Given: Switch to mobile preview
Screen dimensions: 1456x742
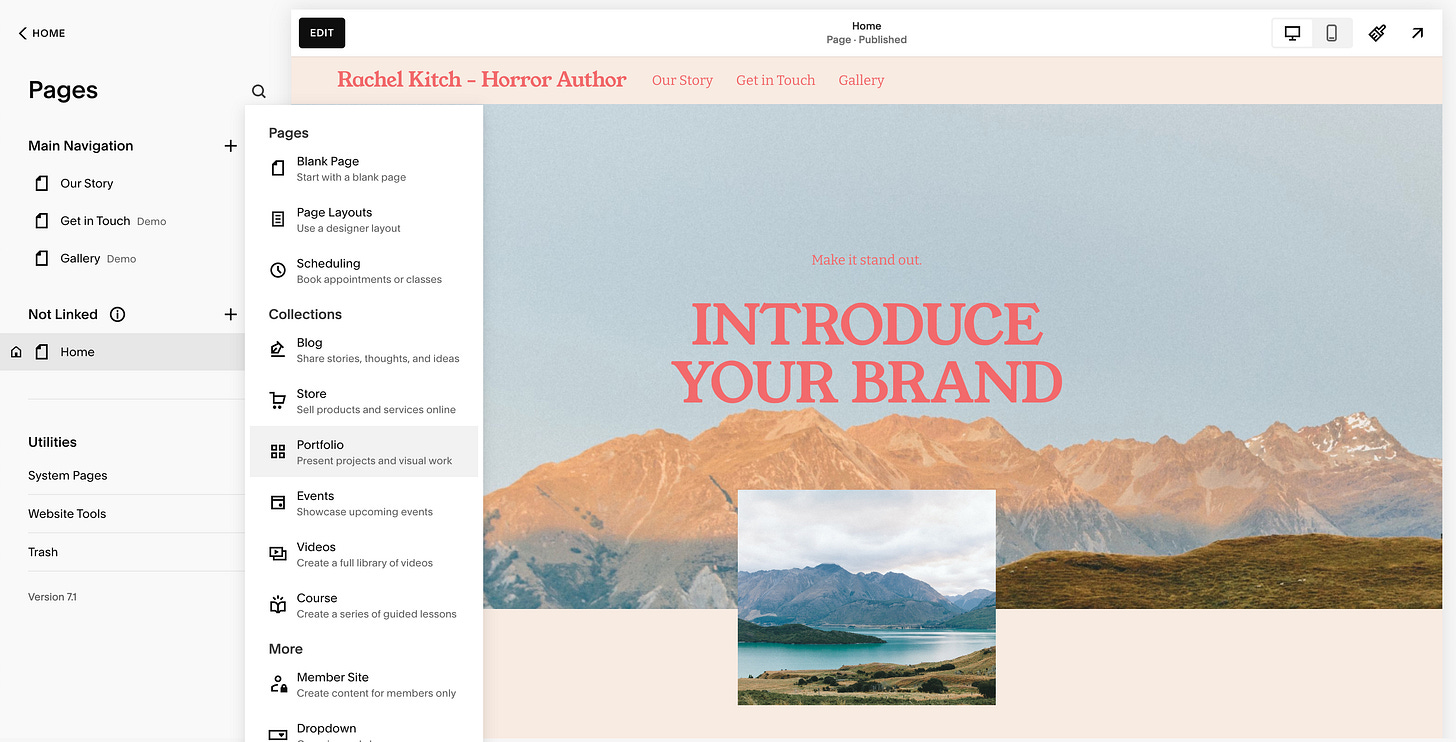Looking at the screenshot, I should pyautogui.click(x=1332, y=33).
